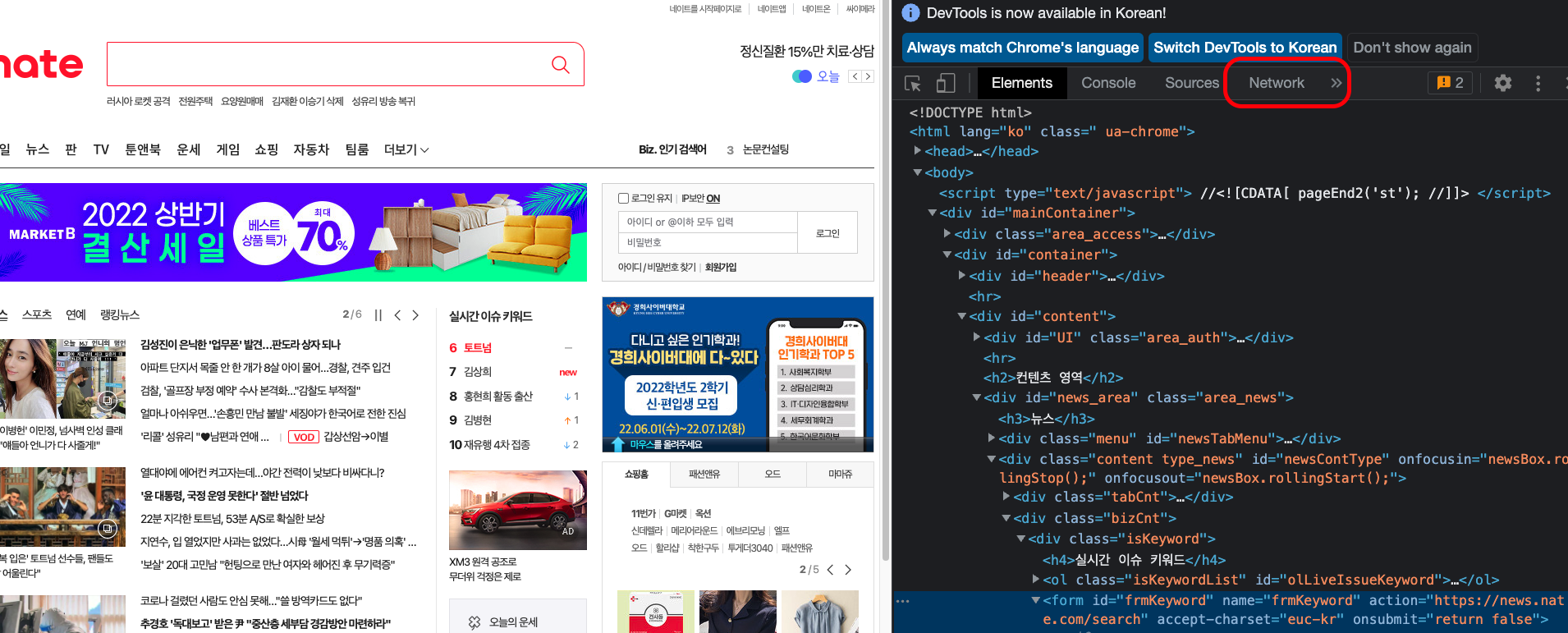Open headline 김성진이 은닉한 '업무폰' 발견

241,345
